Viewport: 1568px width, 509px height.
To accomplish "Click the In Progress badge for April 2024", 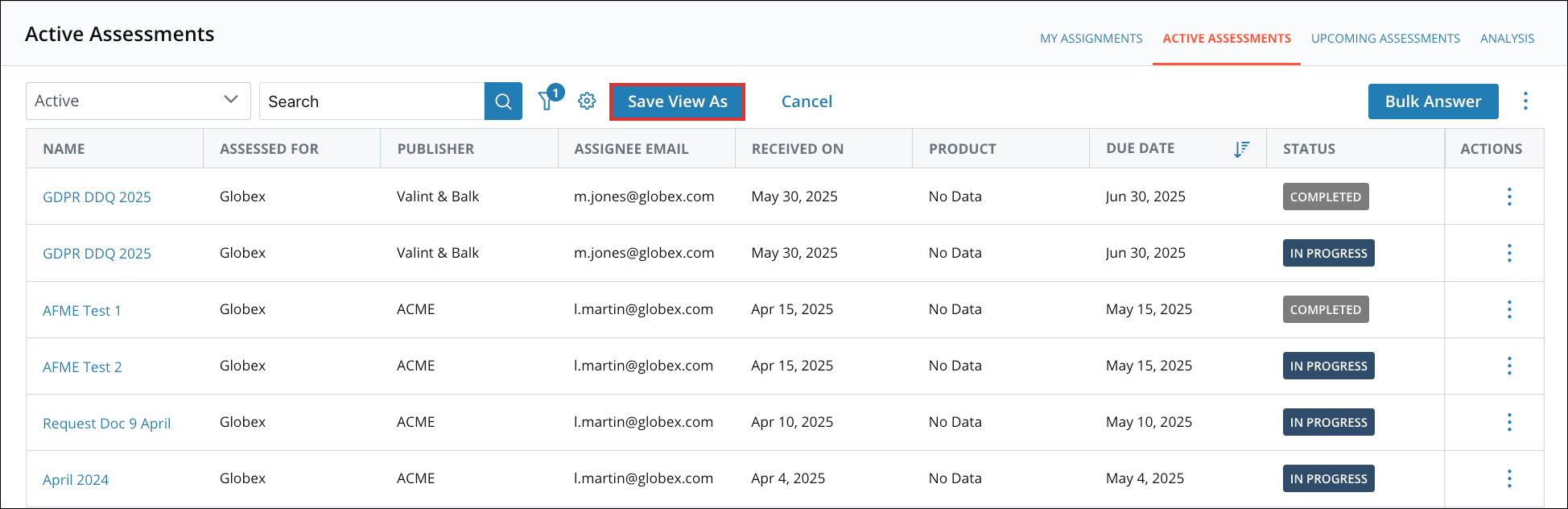I will coord(1328,478).
